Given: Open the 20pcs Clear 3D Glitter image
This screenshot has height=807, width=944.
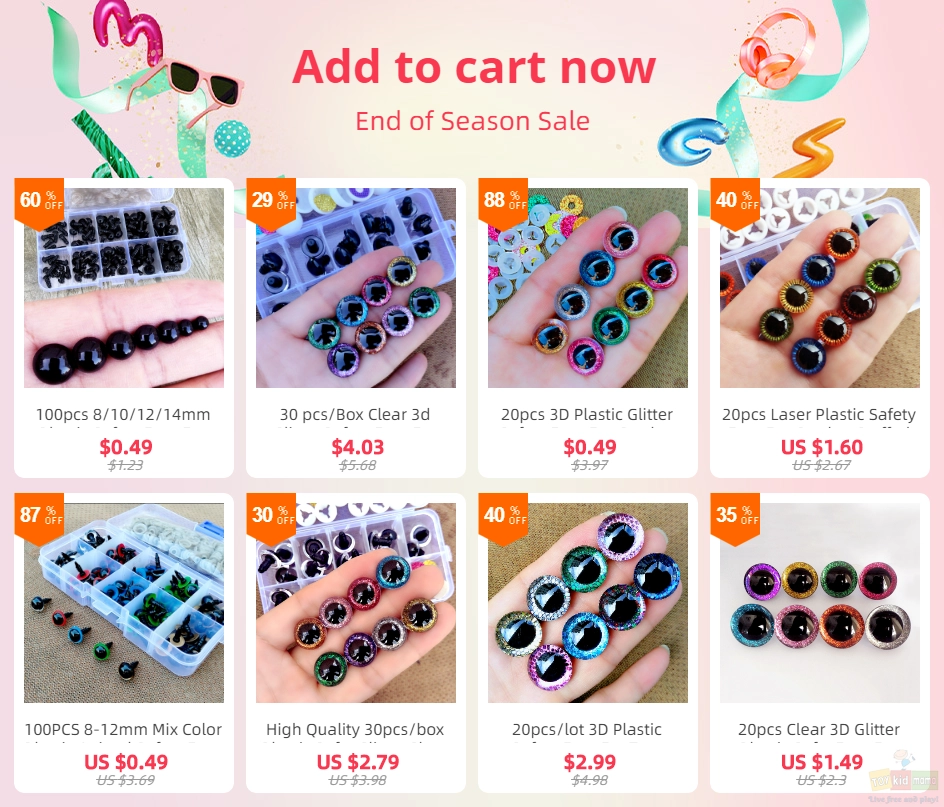Looking at the screenshot, I should (819, 603).
